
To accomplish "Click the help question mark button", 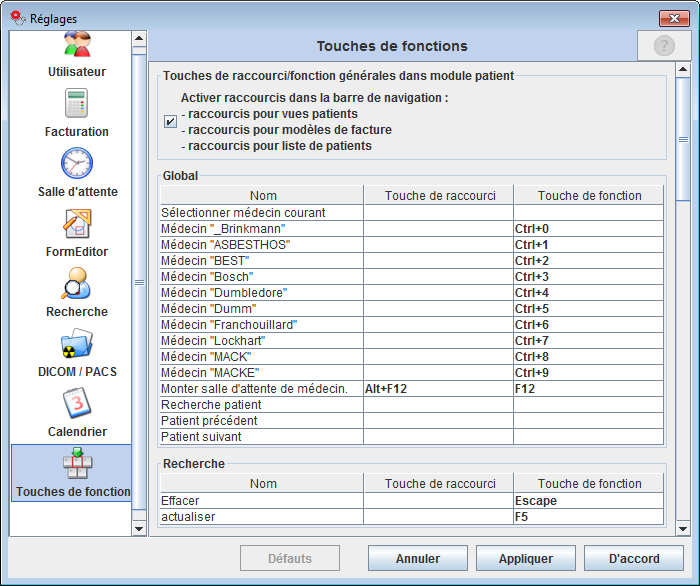I will click(664, 46).
